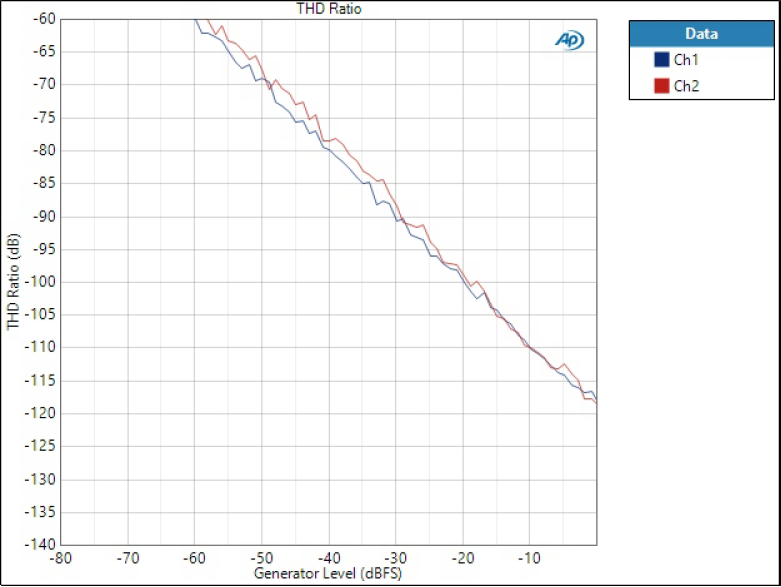Click the Ch2 red color swatch

[661, 86]
